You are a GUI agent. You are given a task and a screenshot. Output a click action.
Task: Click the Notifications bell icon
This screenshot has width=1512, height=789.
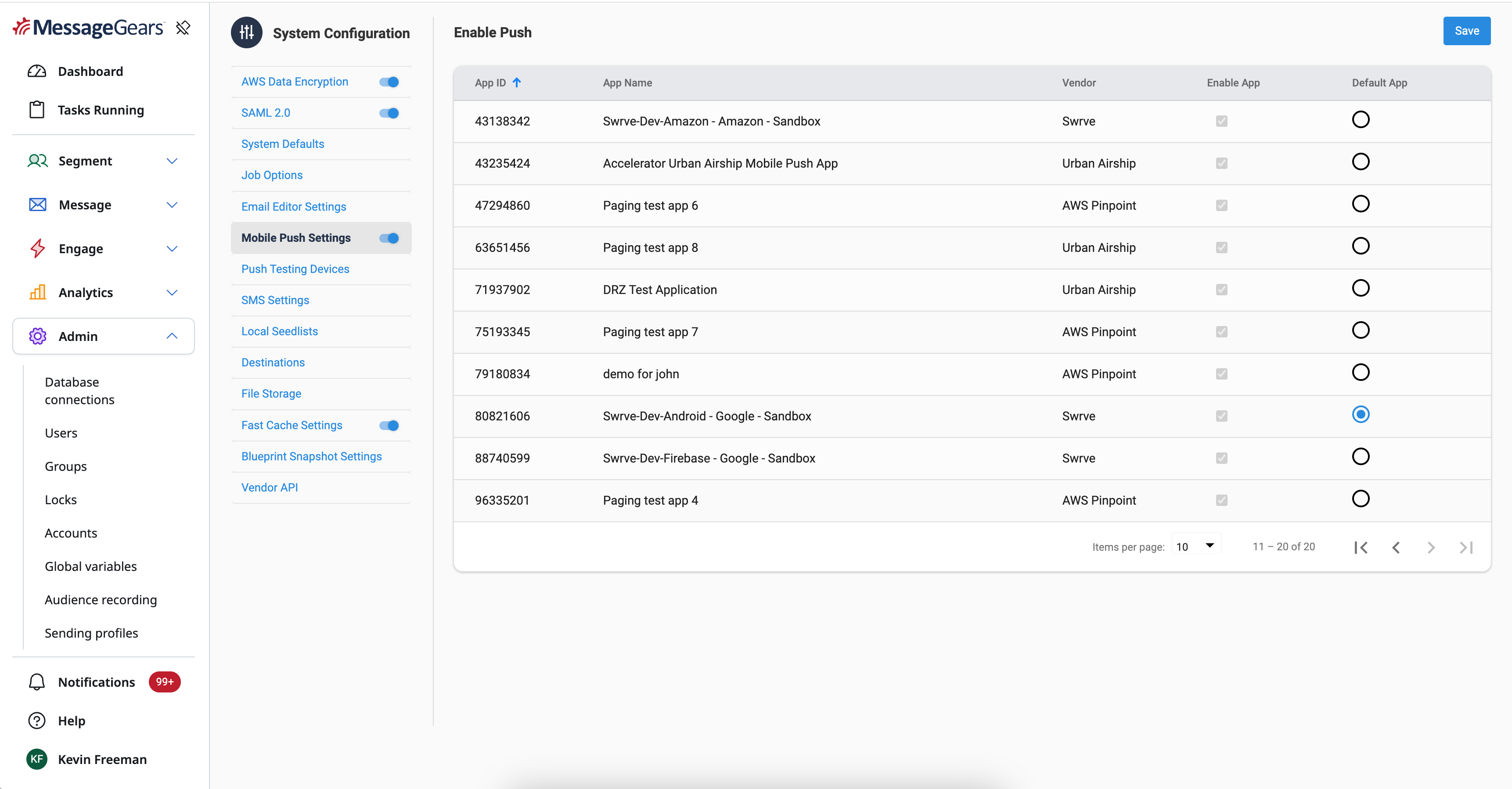[37, 681]
